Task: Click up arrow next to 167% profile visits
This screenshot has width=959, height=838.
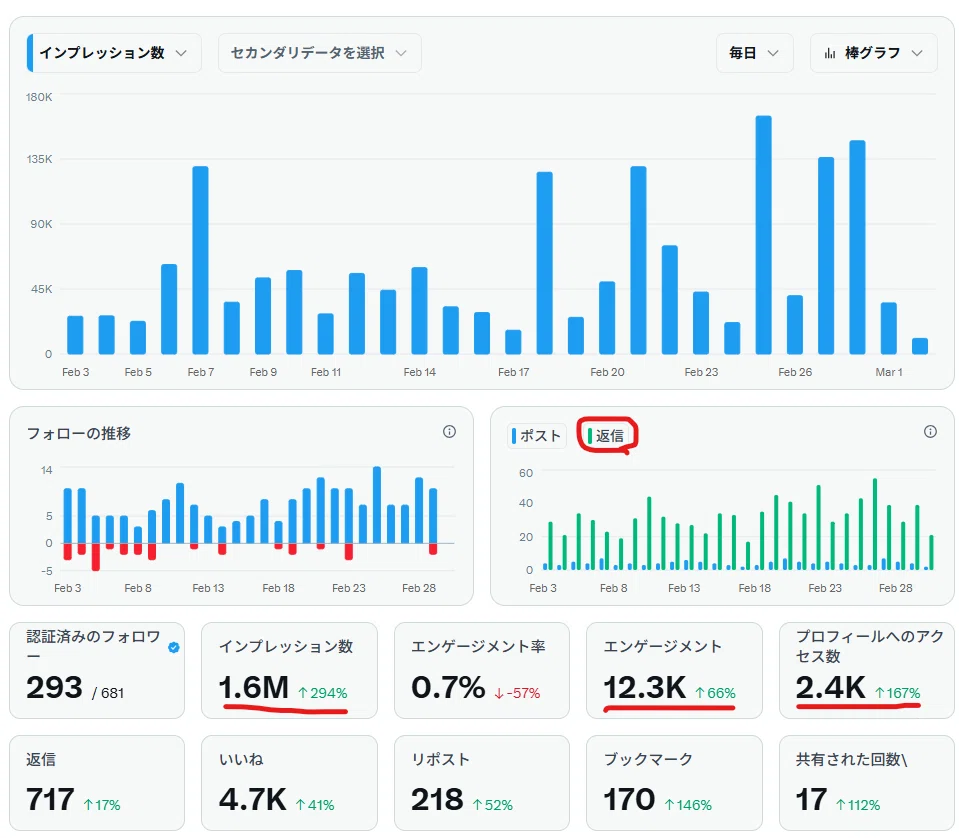Action: pos(879,692)
